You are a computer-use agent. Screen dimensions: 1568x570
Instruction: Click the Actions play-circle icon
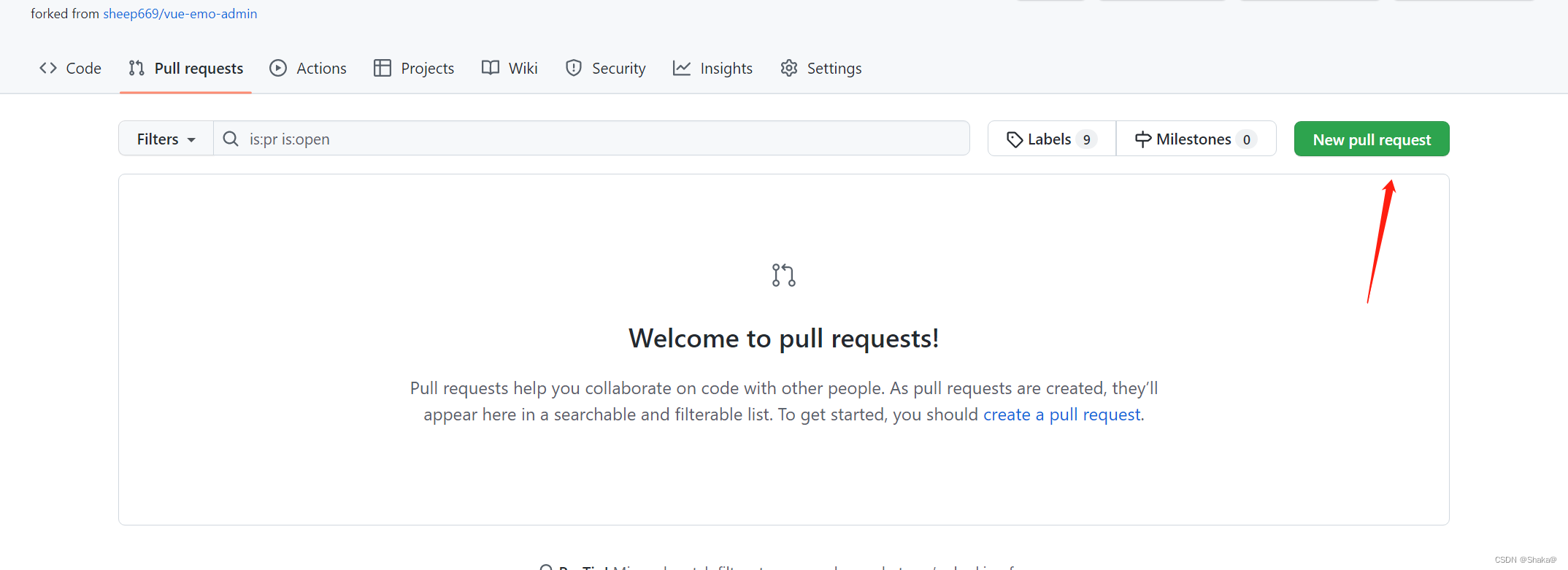click(278, 68)
